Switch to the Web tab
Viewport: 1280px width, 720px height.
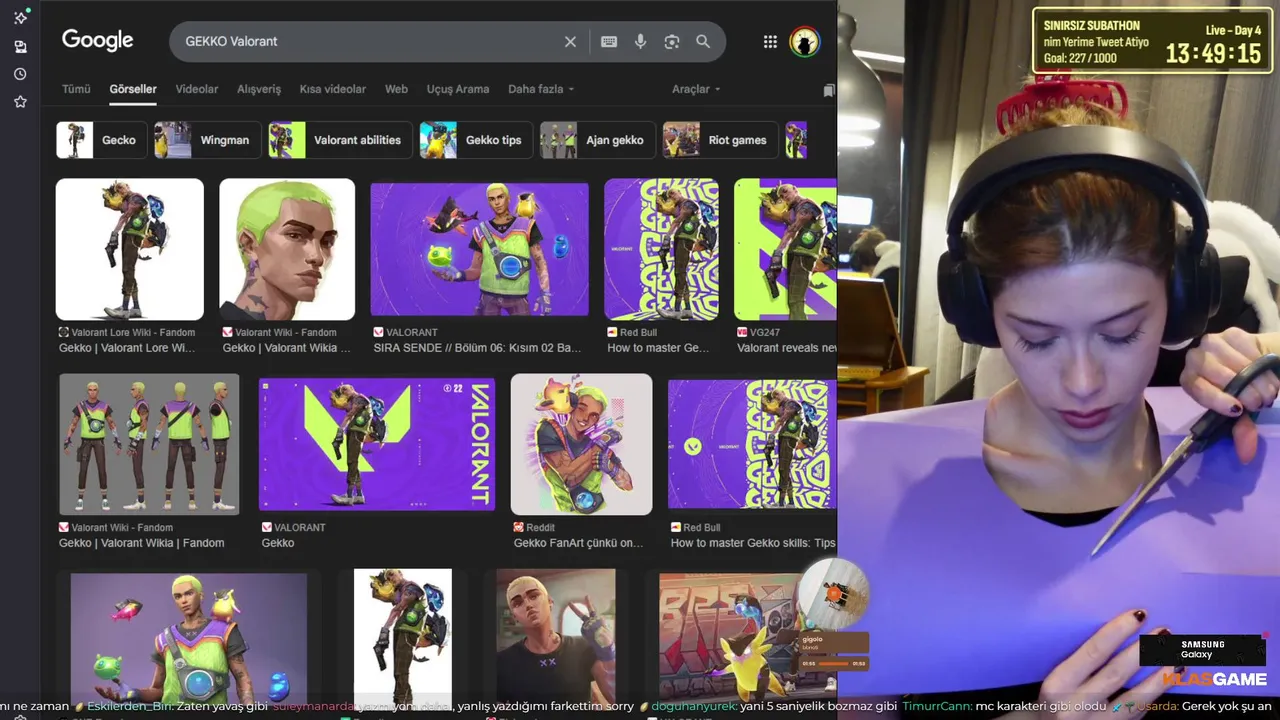click(x=396, y=89)
